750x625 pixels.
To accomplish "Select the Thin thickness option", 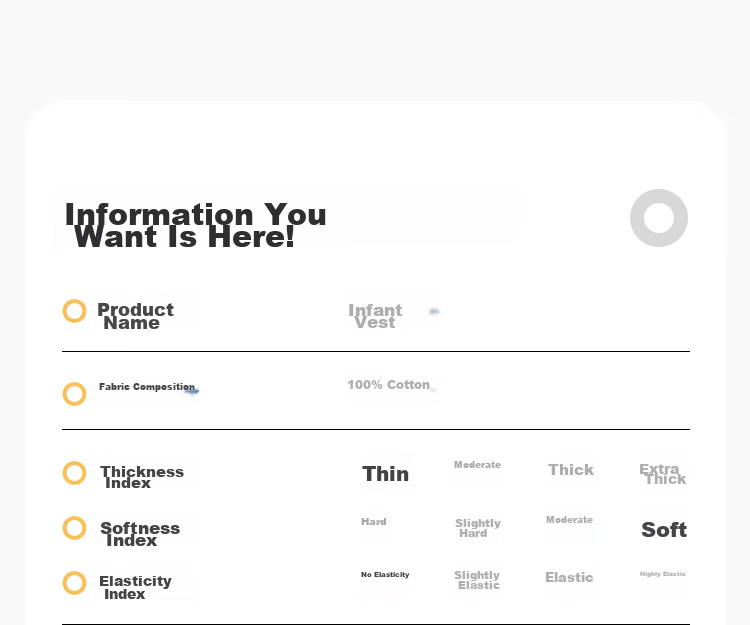I will coord(386,474).
